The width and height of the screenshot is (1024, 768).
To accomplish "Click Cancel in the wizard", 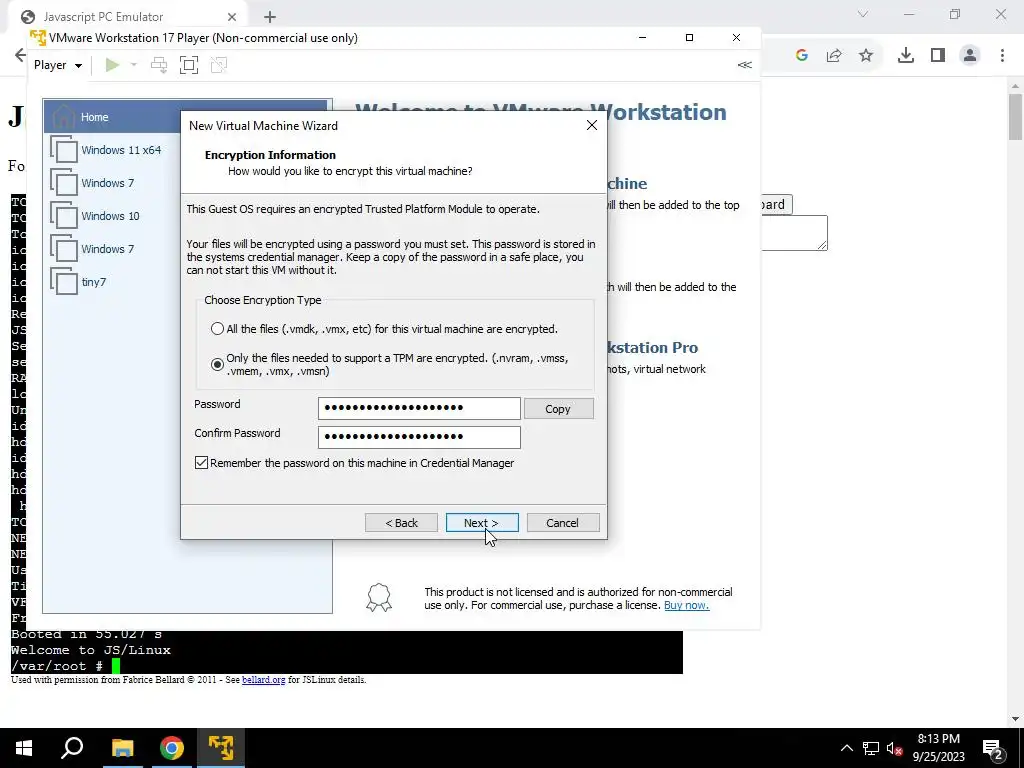I will [x=562, y=522].
